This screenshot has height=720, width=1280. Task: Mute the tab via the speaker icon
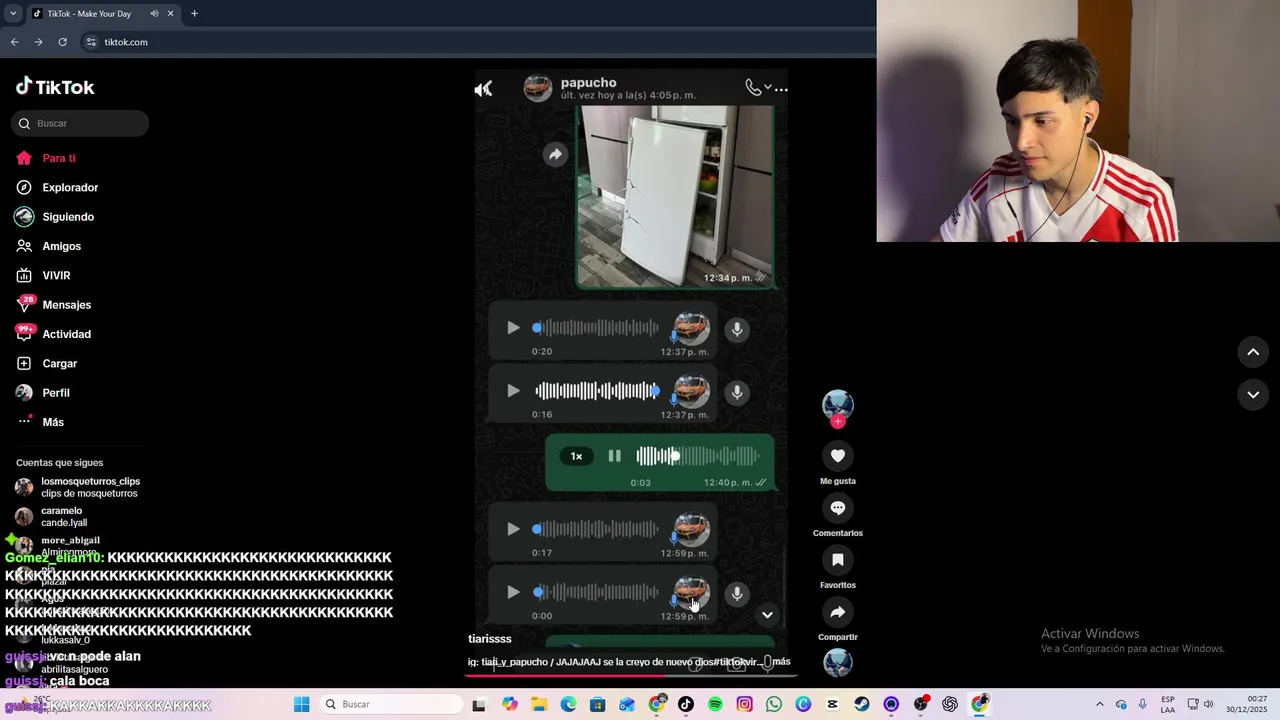pos(155,14)
